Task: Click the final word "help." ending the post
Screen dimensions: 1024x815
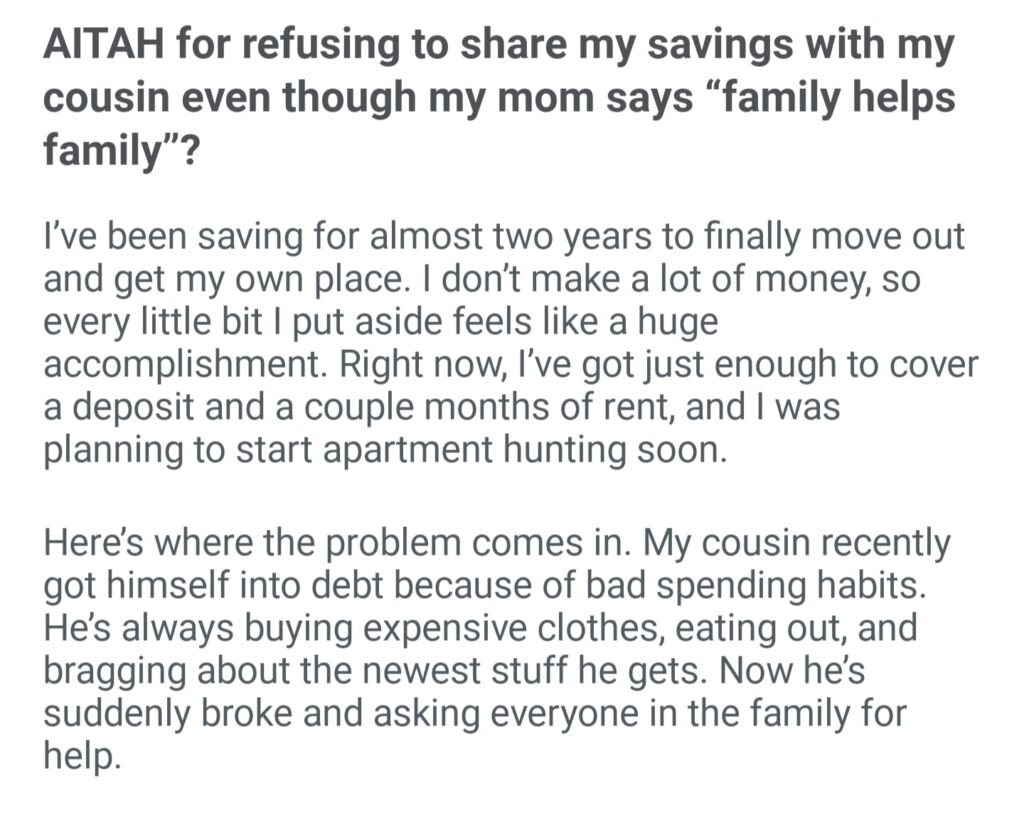Action: click(81, 756)
